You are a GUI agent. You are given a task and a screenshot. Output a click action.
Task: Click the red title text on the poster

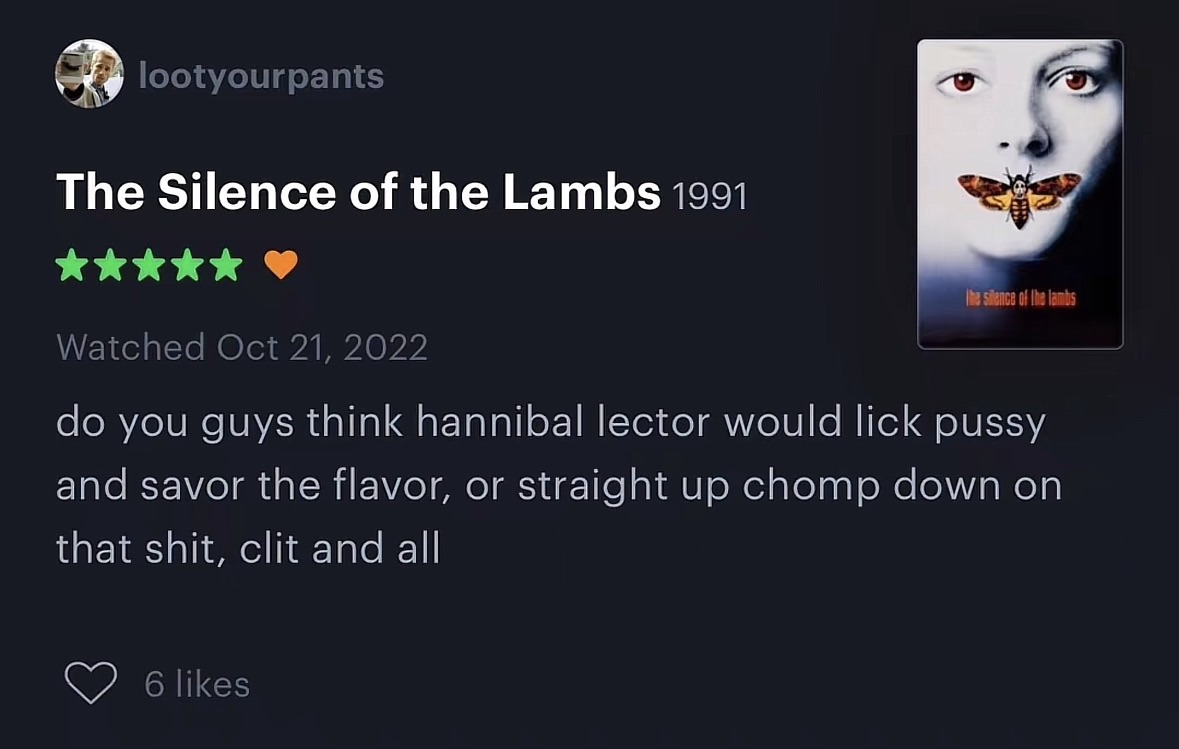[x=1020, y=298]
